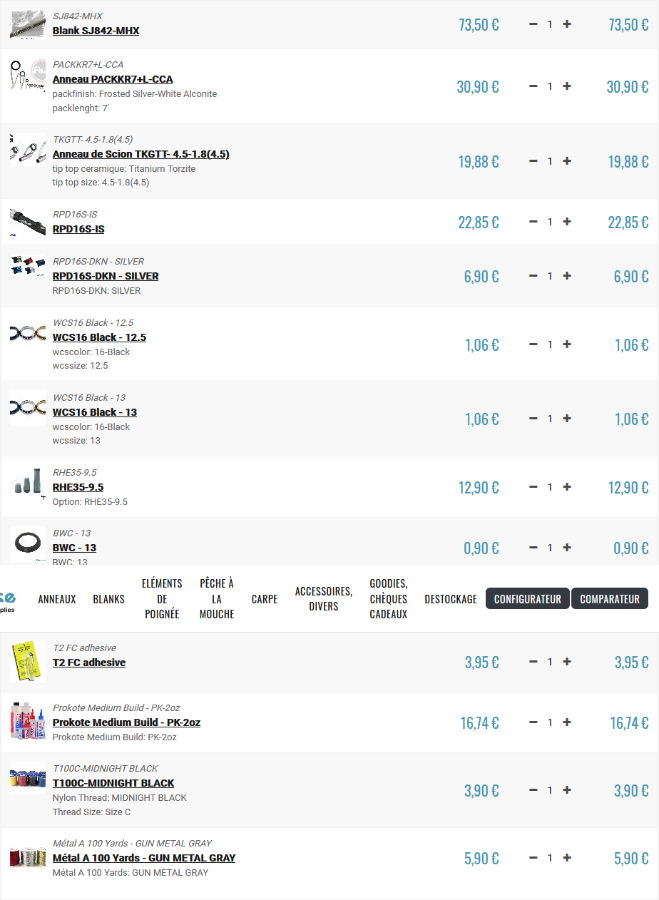Click the Prokote Medium Build thumbnail
Screen dimensions: 659x900
tap(27, 722)
